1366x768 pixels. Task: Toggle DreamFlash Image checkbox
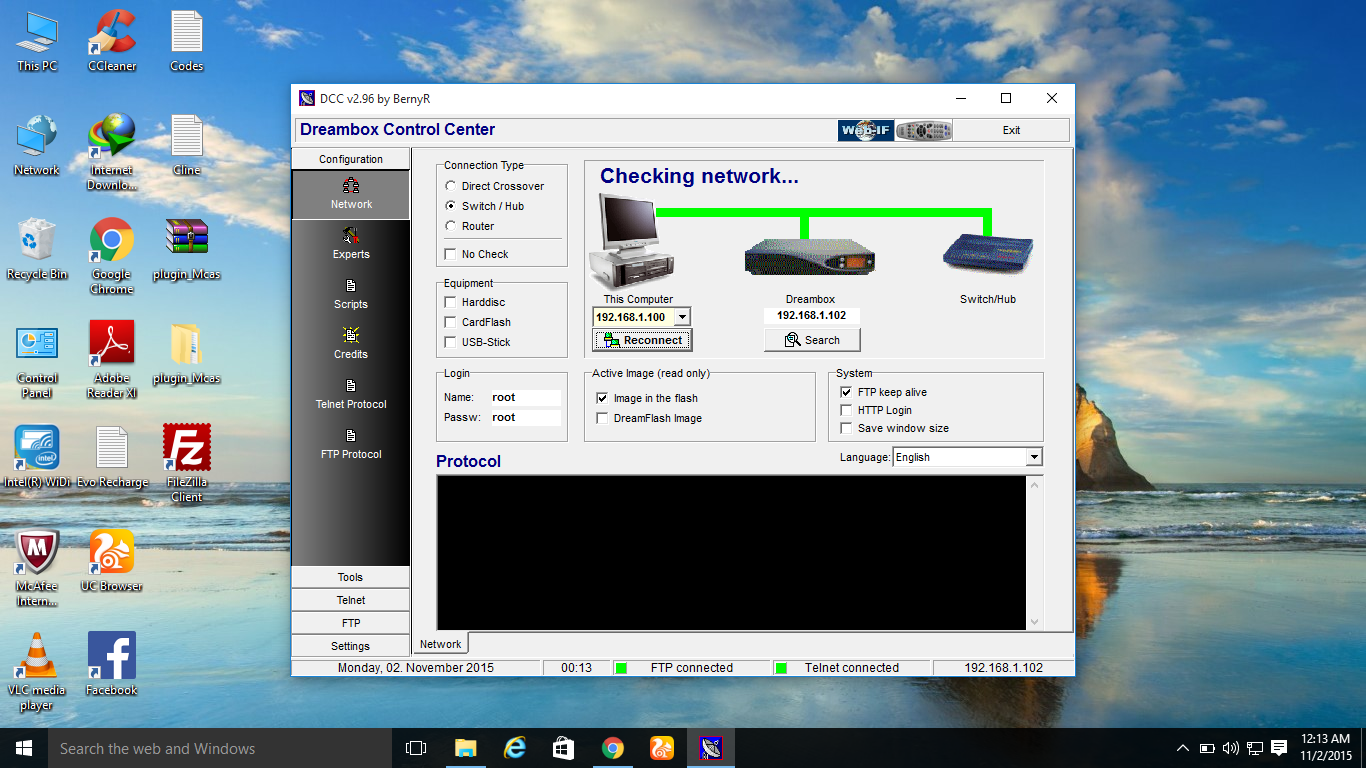point(602,418)
